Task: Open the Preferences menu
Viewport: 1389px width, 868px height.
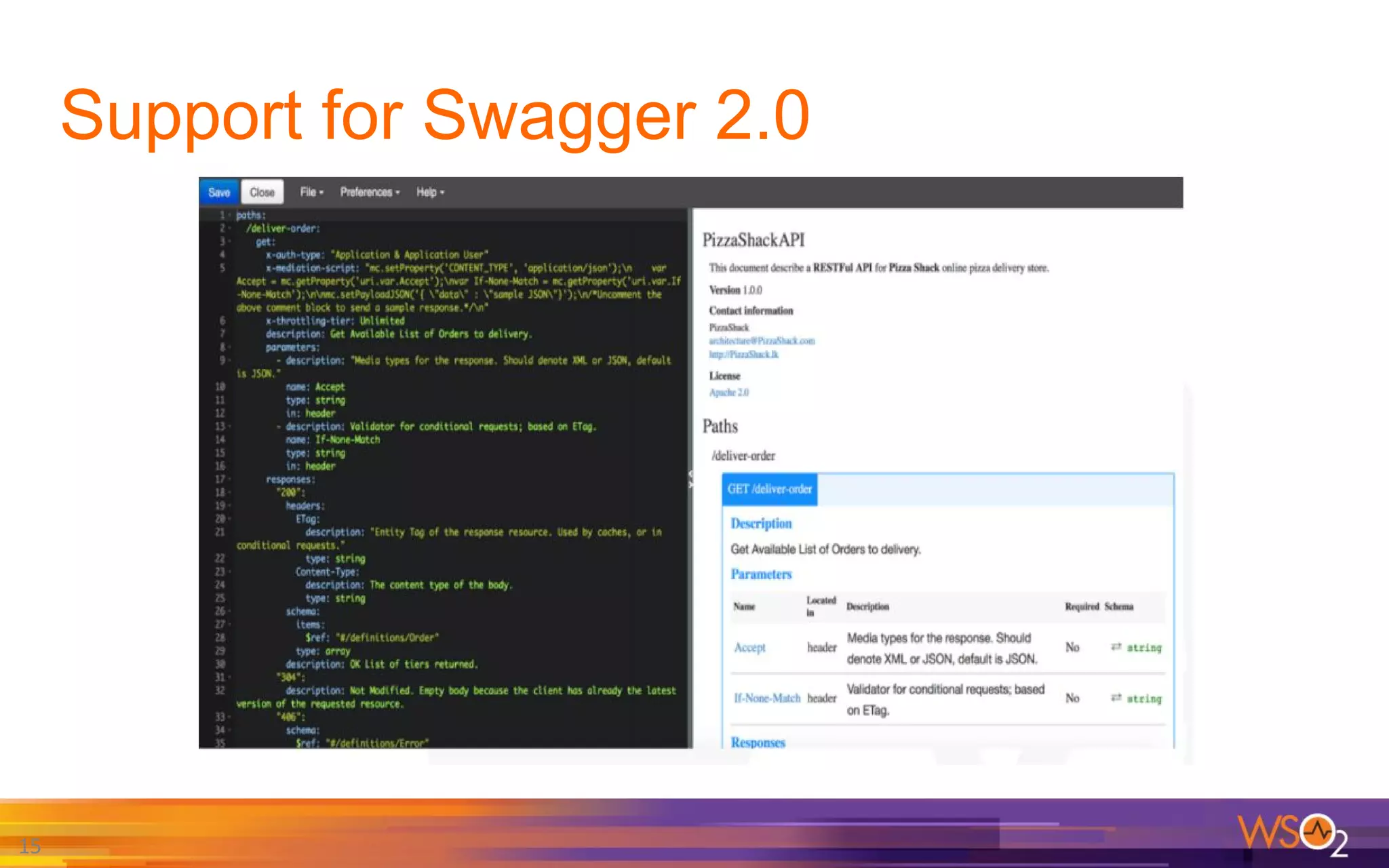Action: (x=370, y=193)
